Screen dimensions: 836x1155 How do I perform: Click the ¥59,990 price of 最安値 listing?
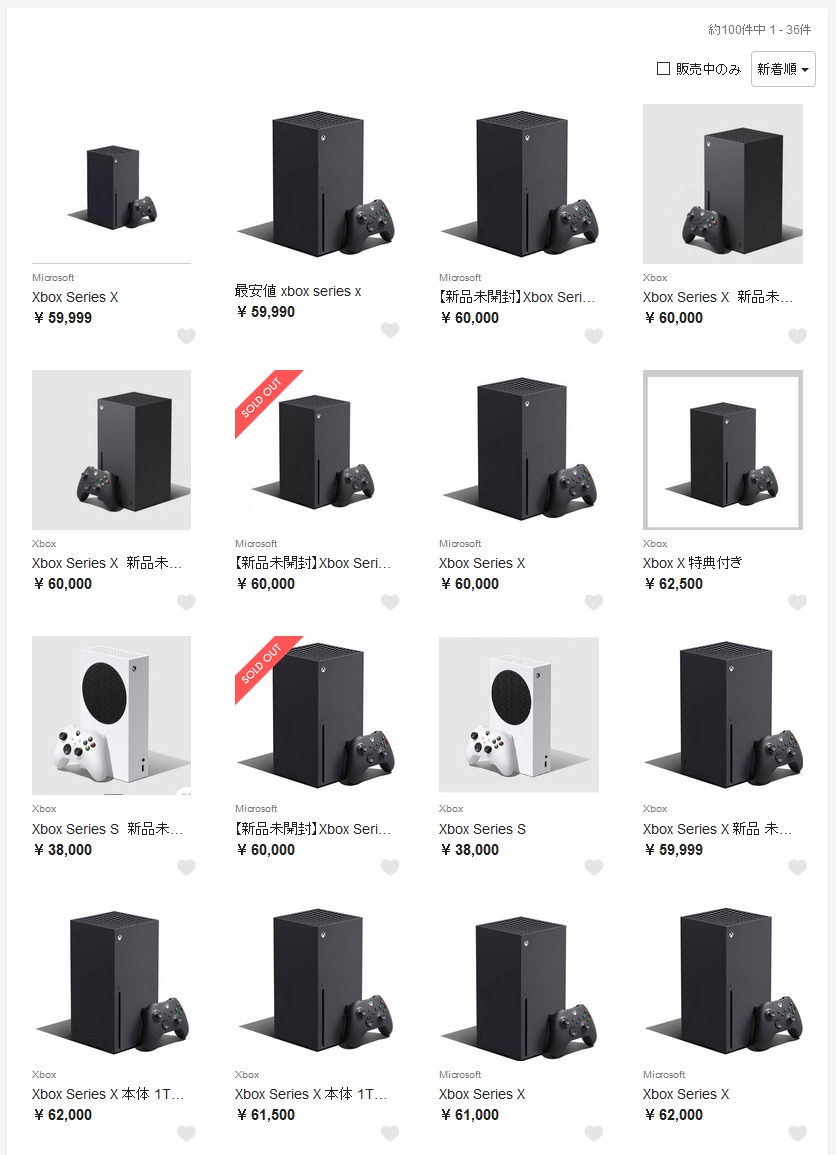(x=266, y=312)
